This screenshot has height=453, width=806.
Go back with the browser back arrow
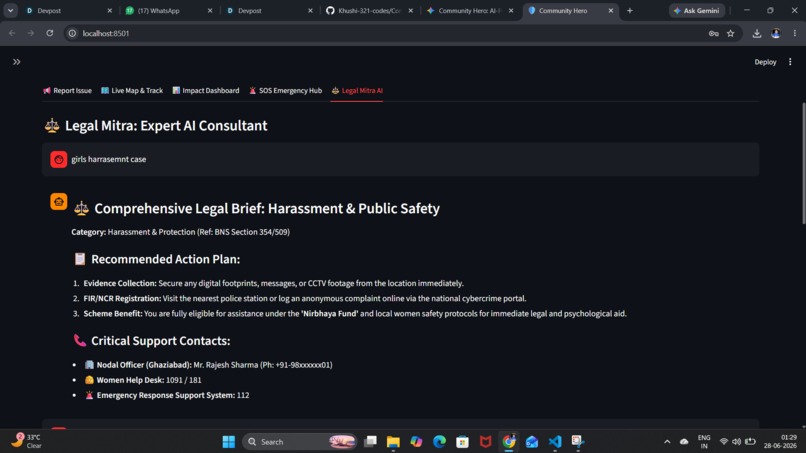[12, 33]
